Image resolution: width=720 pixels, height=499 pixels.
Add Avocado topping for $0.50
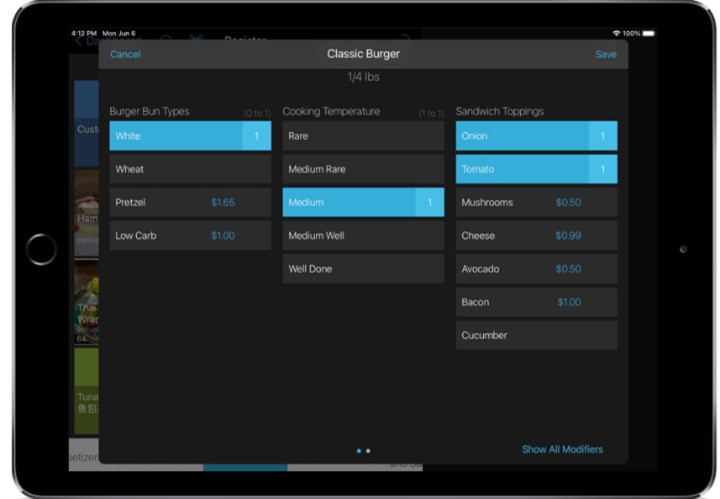click(x=536, y=269)
